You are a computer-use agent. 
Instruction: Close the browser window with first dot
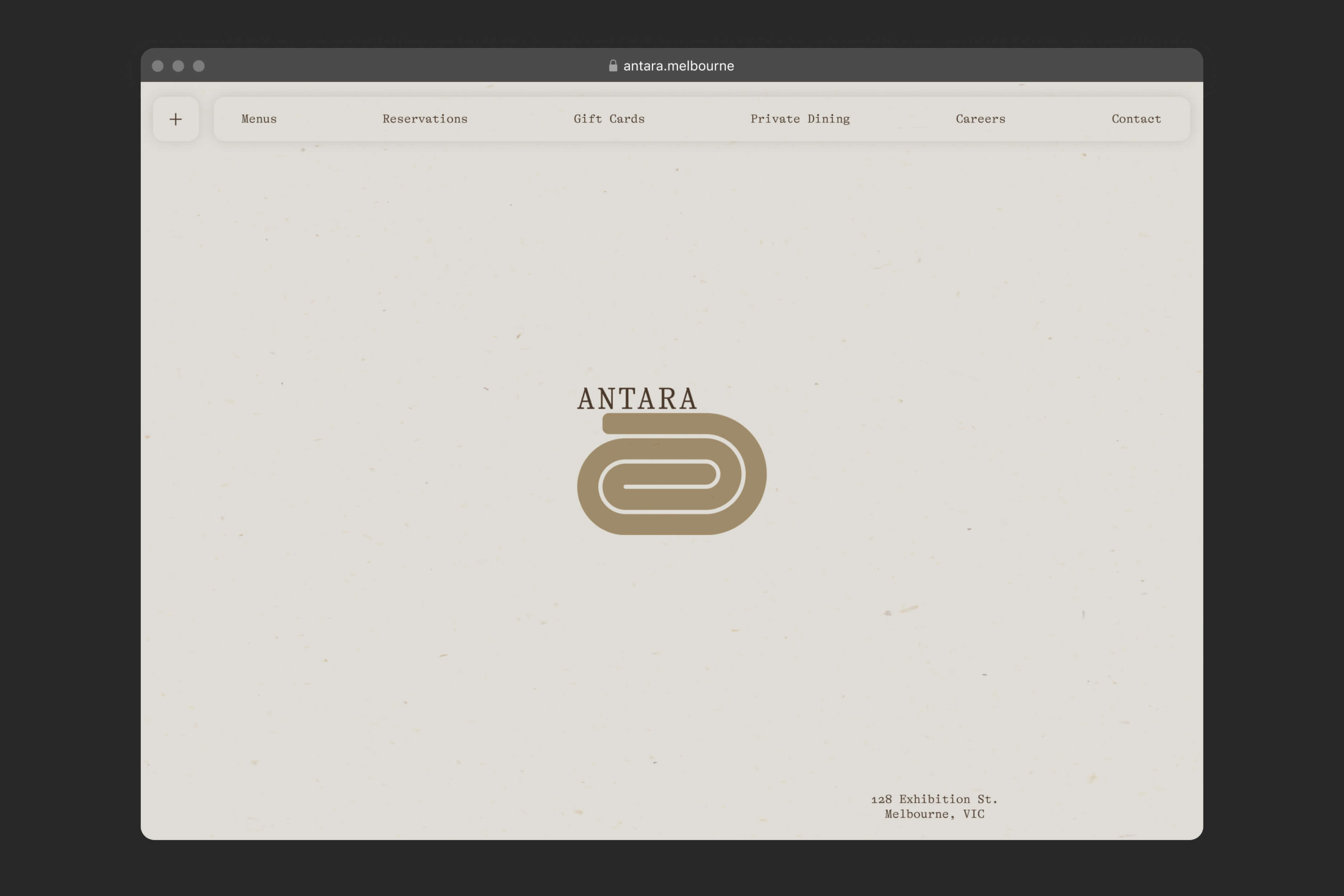(x=158, y=66)
